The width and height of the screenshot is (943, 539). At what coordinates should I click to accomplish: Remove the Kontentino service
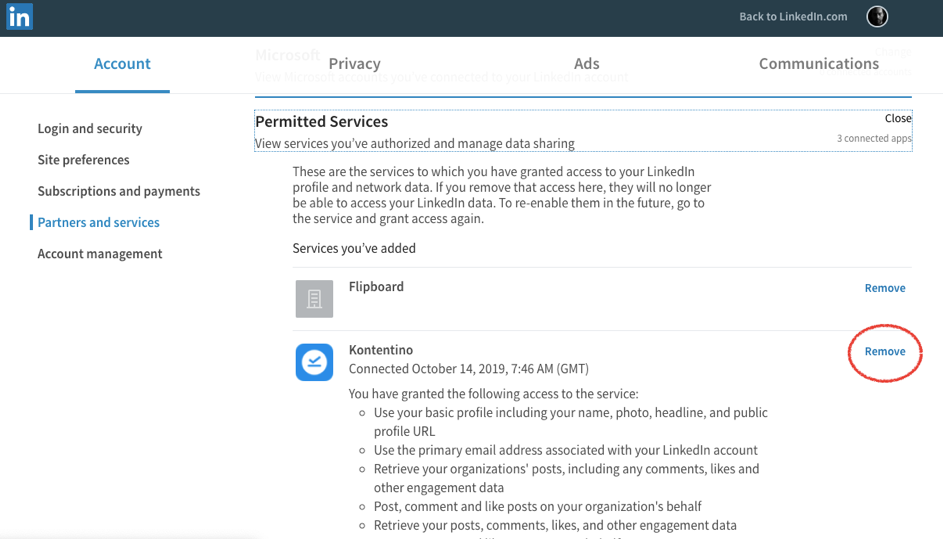885,351
